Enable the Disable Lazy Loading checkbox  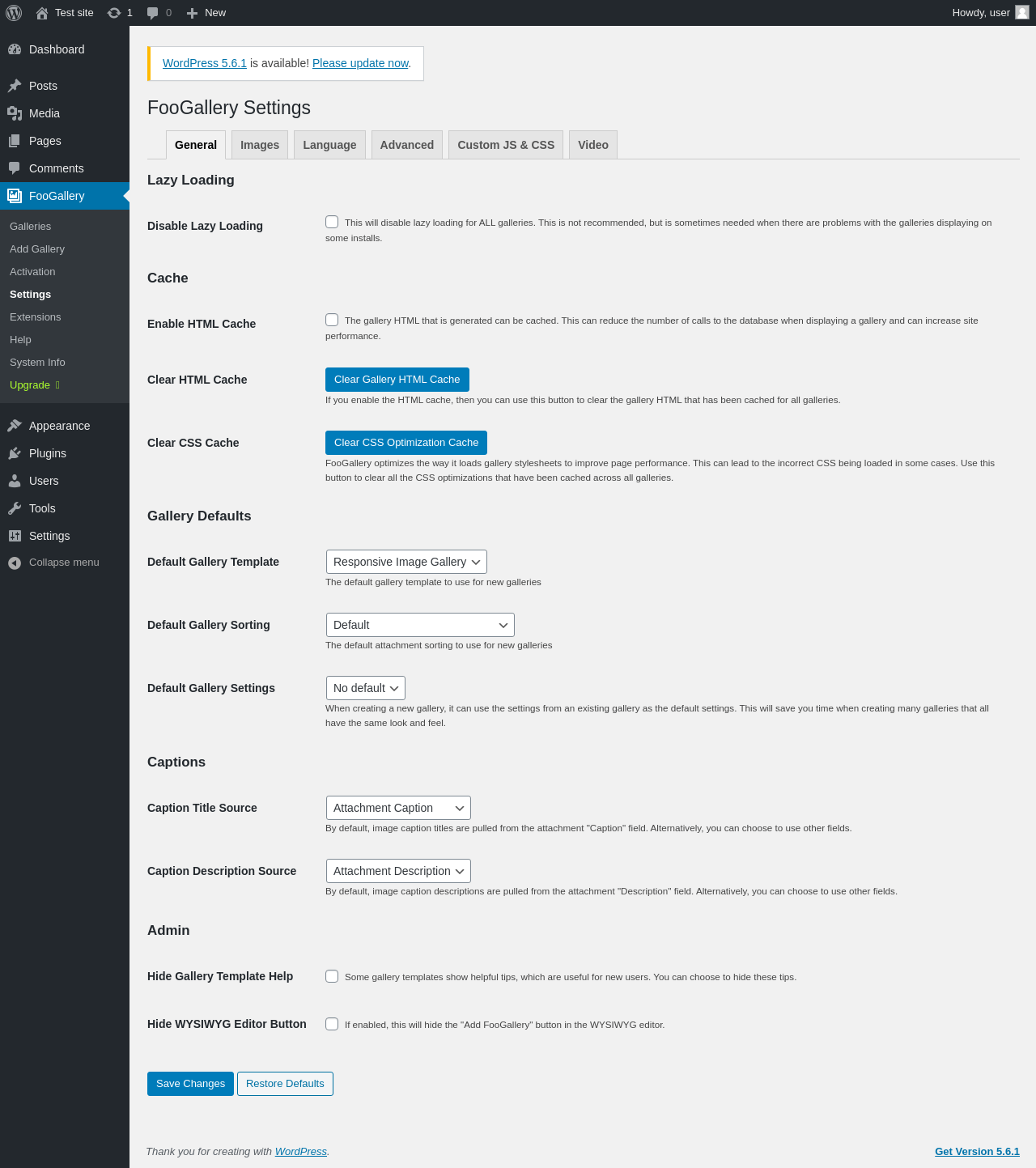pos(332,222)
